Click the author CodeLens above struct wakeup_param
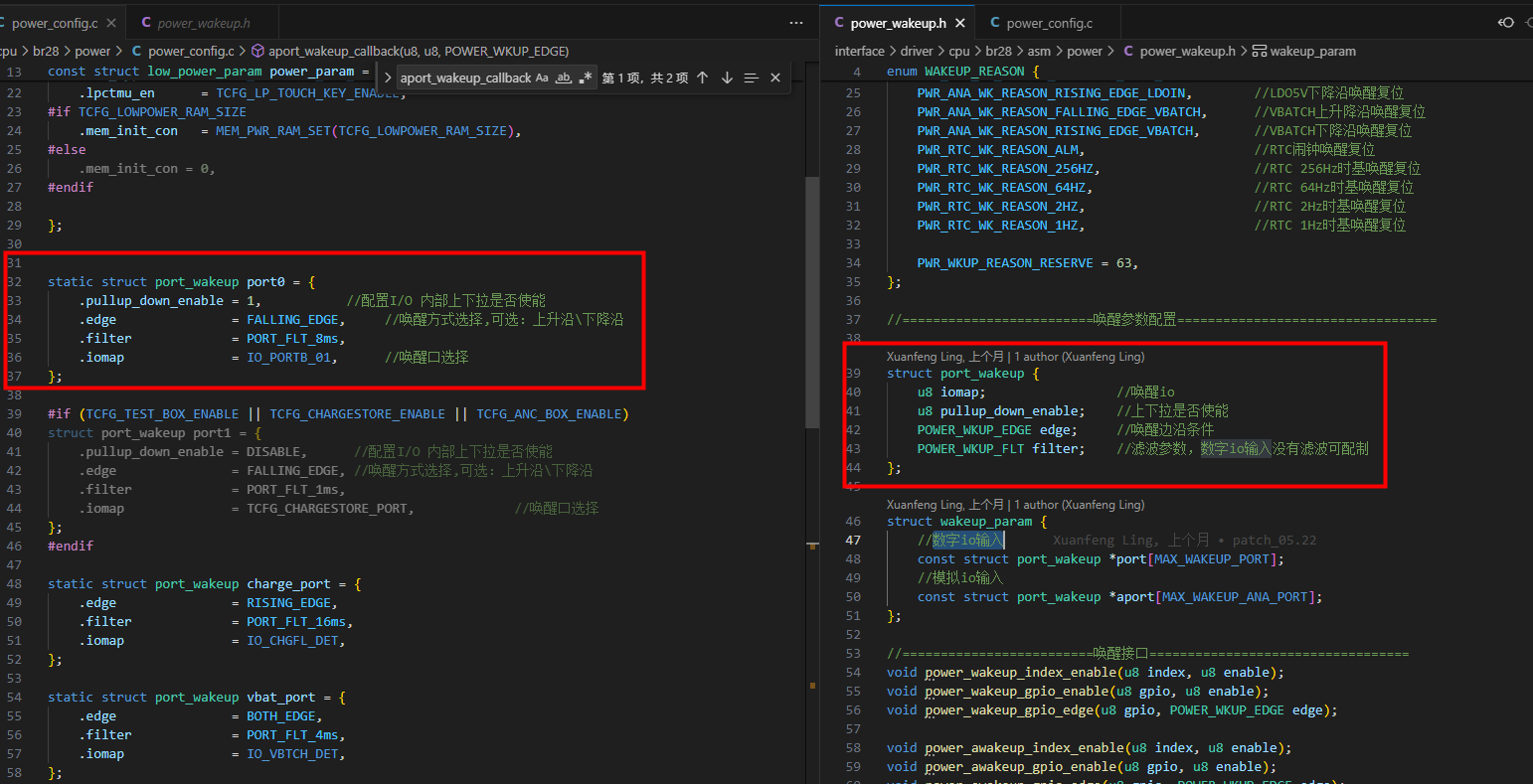This screenshot has width=1533, height=784. (x=1015, y=505)
